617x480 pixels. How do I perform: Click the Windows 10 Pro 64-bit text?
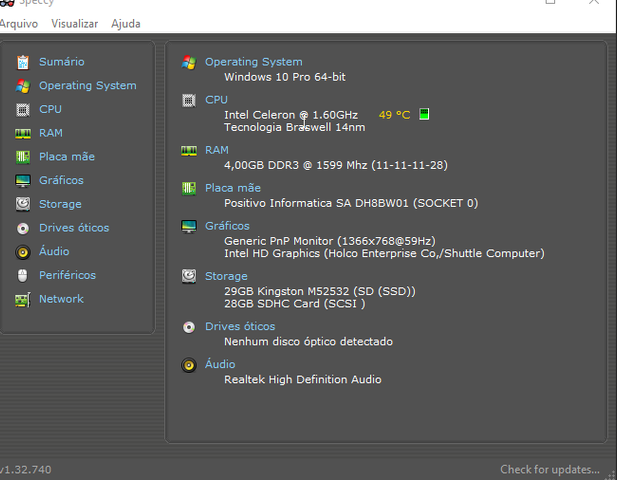[x=285, y=77]
